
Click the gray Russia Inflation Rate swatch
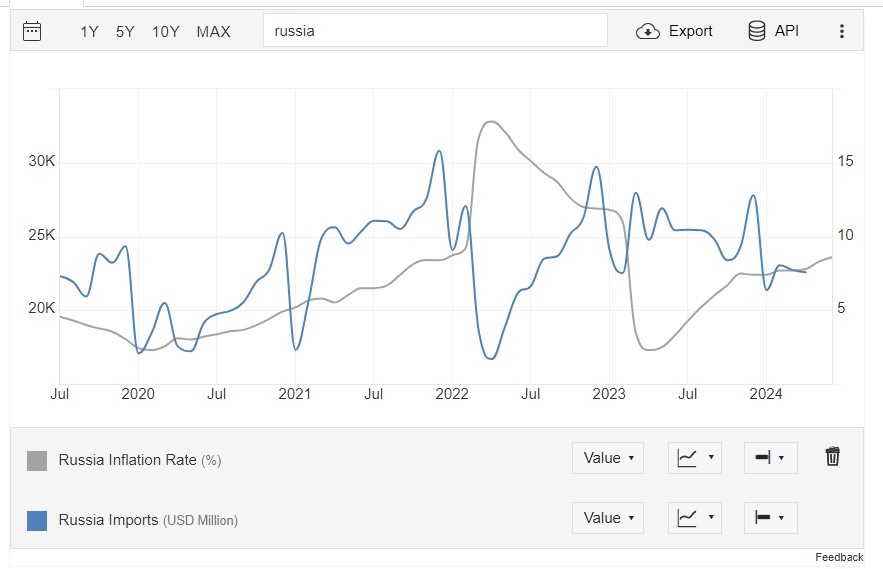click(x=37, y=461)
